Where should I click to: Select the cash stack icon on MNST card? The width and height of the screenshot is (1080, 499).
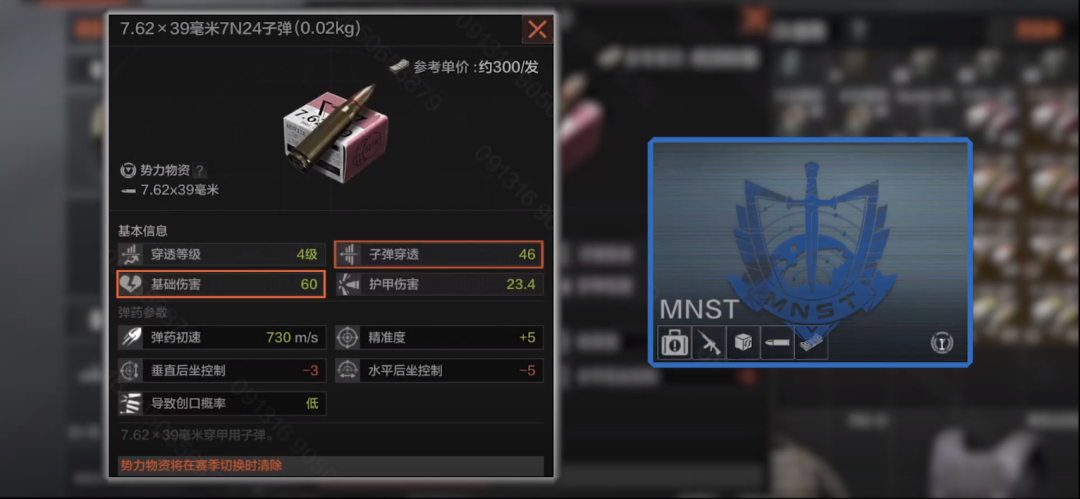[x=811, y=343]
